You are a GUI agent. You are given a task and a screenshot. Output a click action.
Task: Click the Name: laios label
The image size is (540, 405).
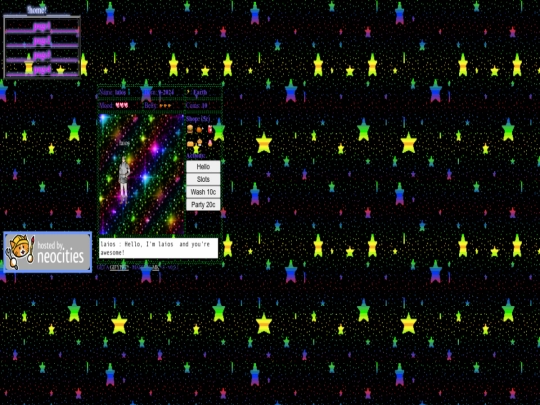point(113,92)
